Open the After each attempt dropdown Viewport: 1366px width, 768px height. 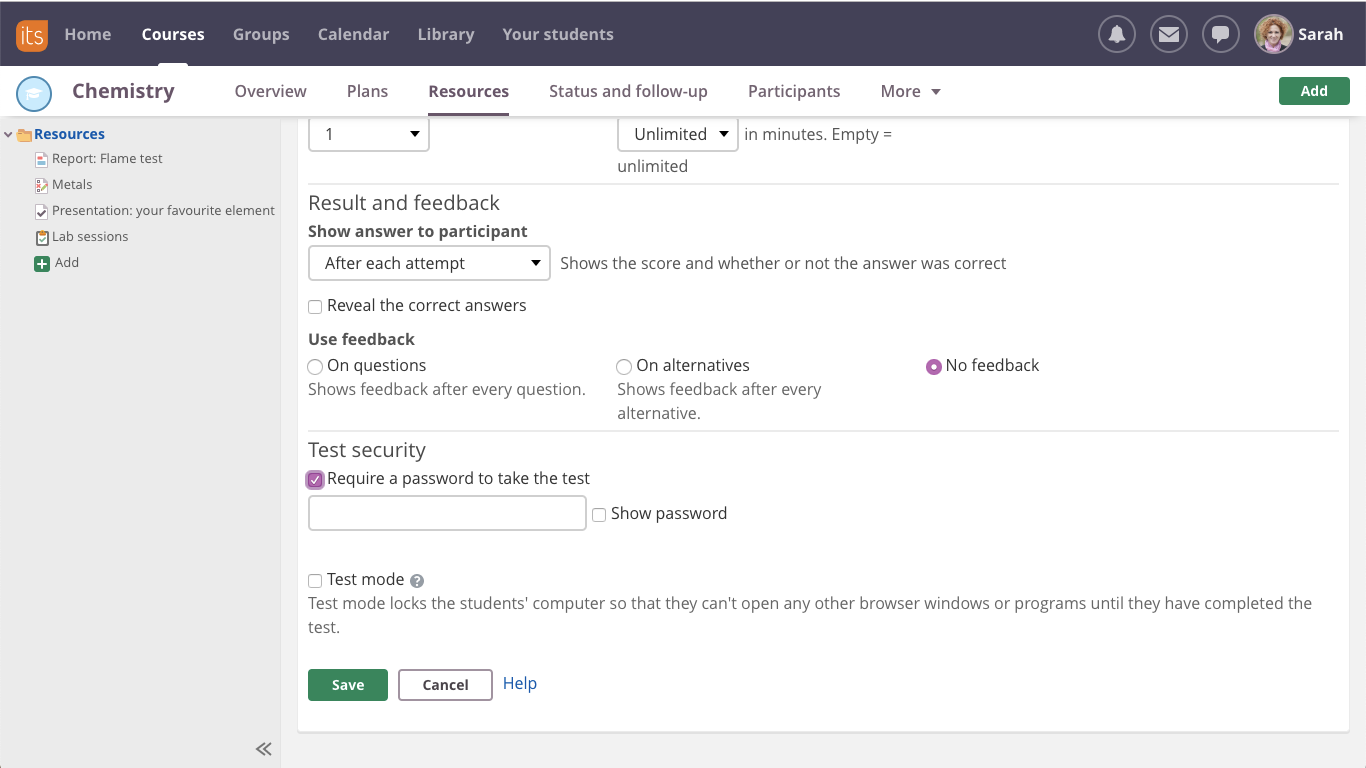[429, 263]
